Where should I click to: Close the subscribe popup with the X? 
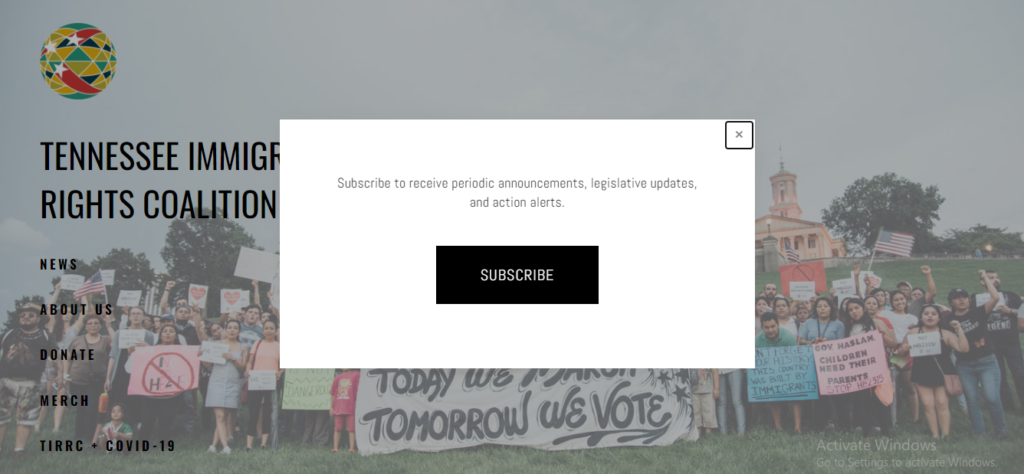pyautogui.click(x=739, y=135)
